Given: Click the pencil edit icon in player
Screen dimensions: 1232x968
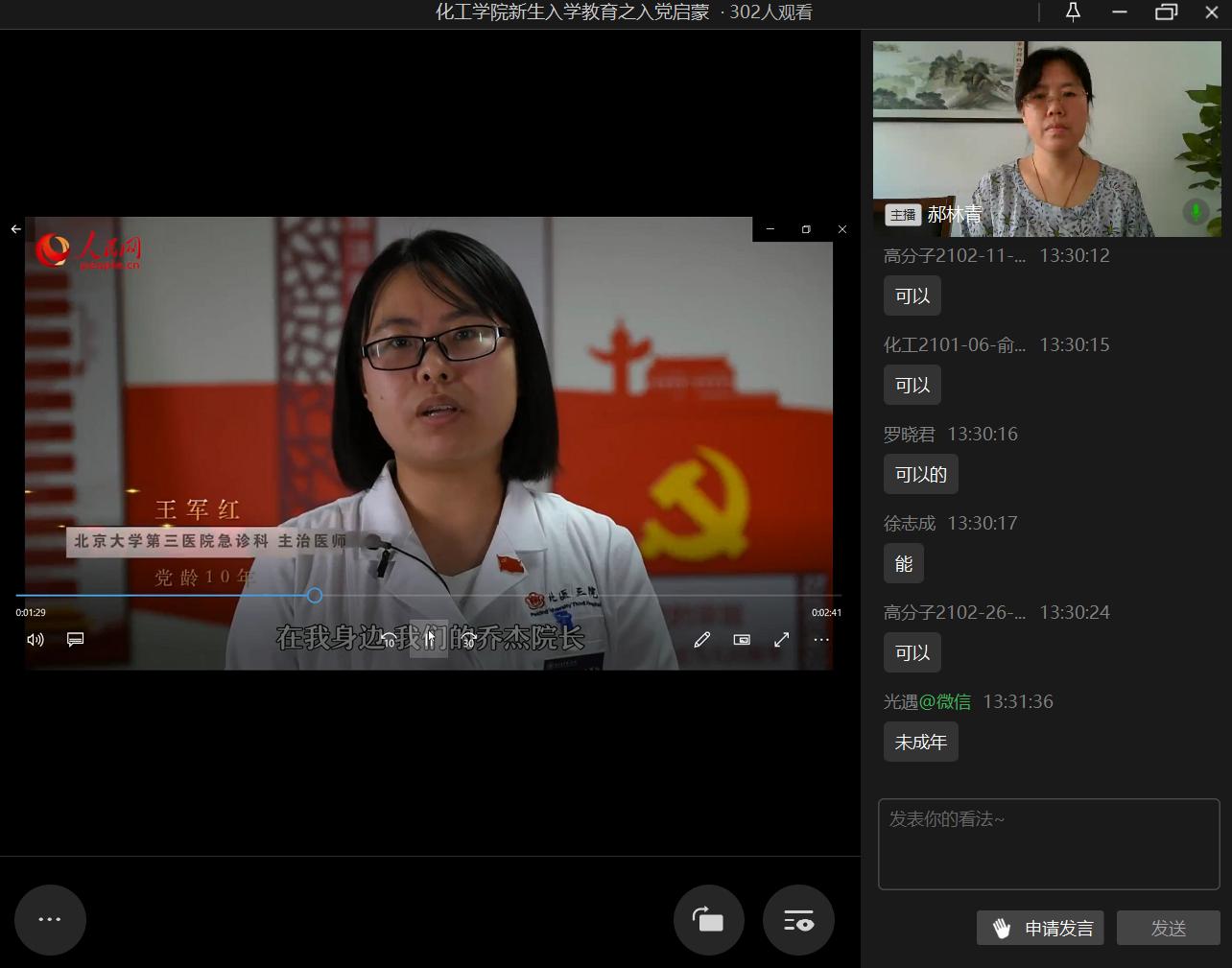Looking at the screenshot, I should [701, 640].
